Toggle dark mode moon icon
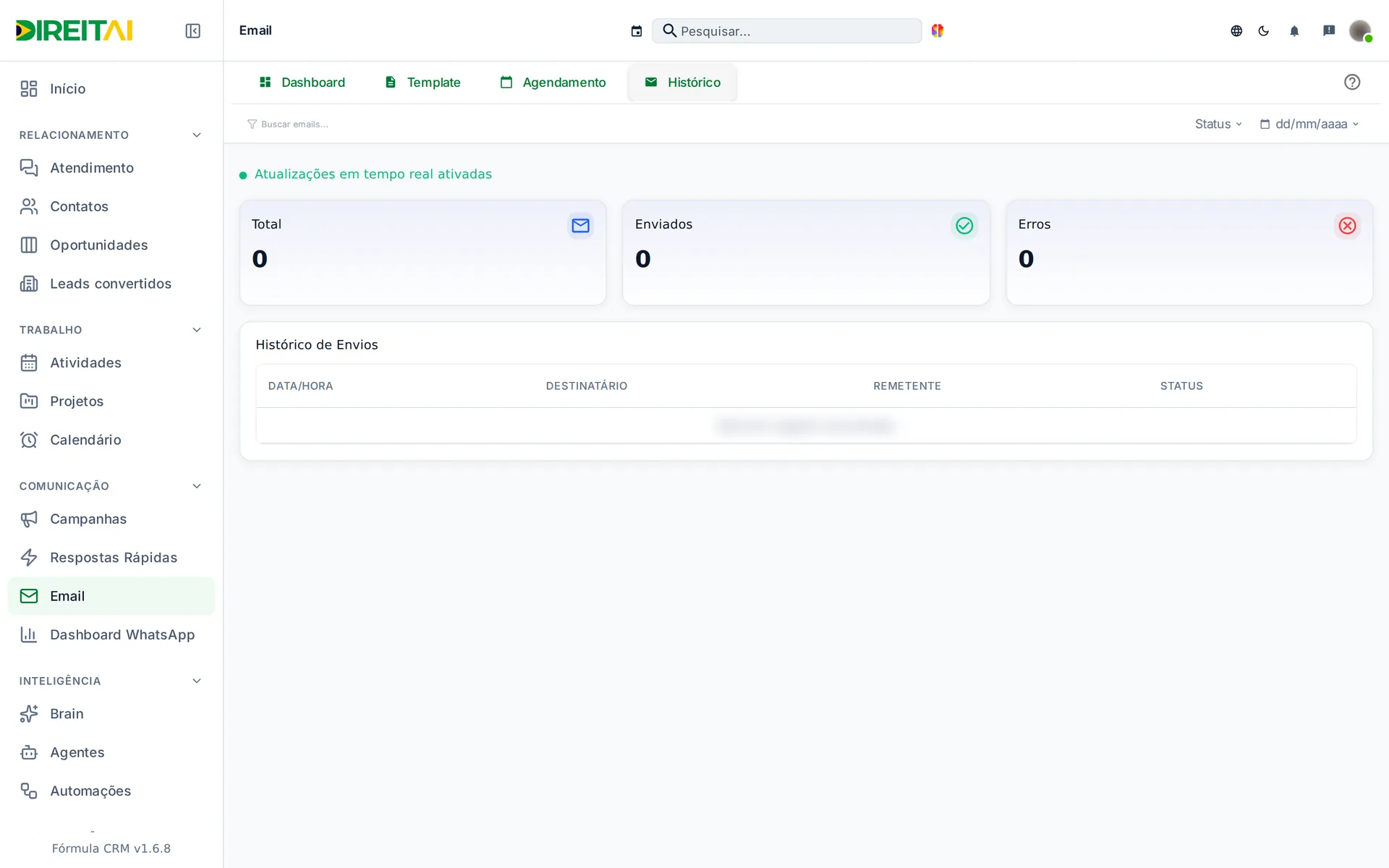 1264,30
